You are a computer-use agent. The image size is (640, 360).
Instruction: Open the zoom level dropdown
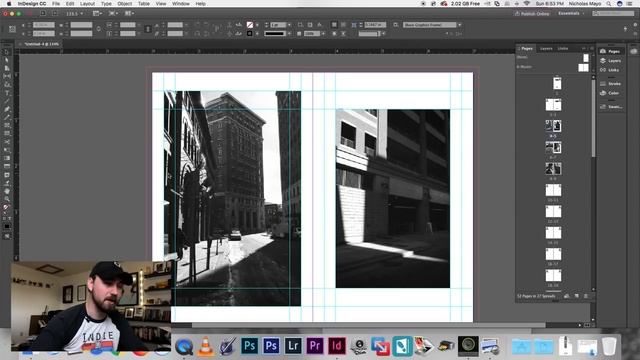click(74, 13)
